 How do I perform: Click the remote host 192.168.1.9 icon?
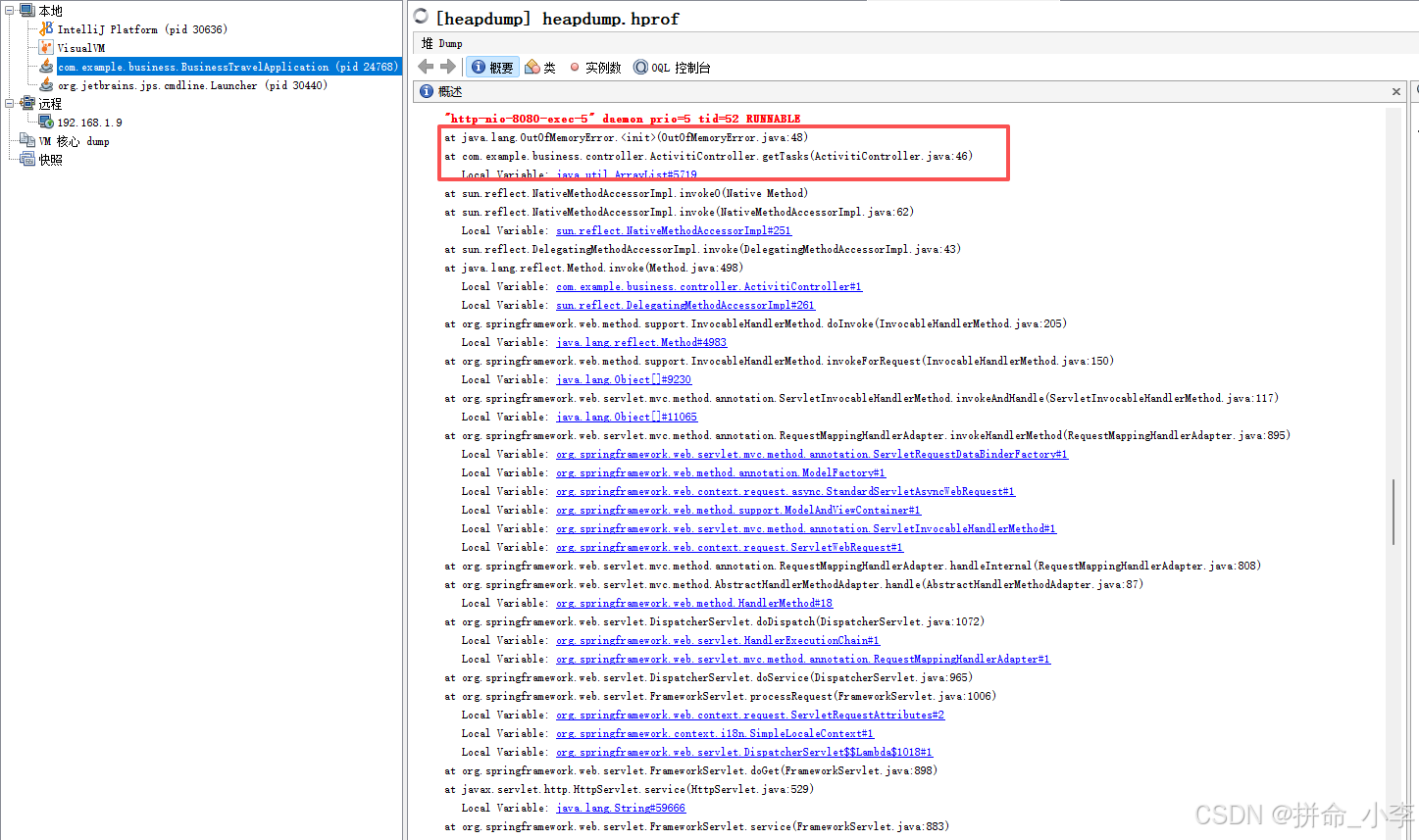point(46,122)
